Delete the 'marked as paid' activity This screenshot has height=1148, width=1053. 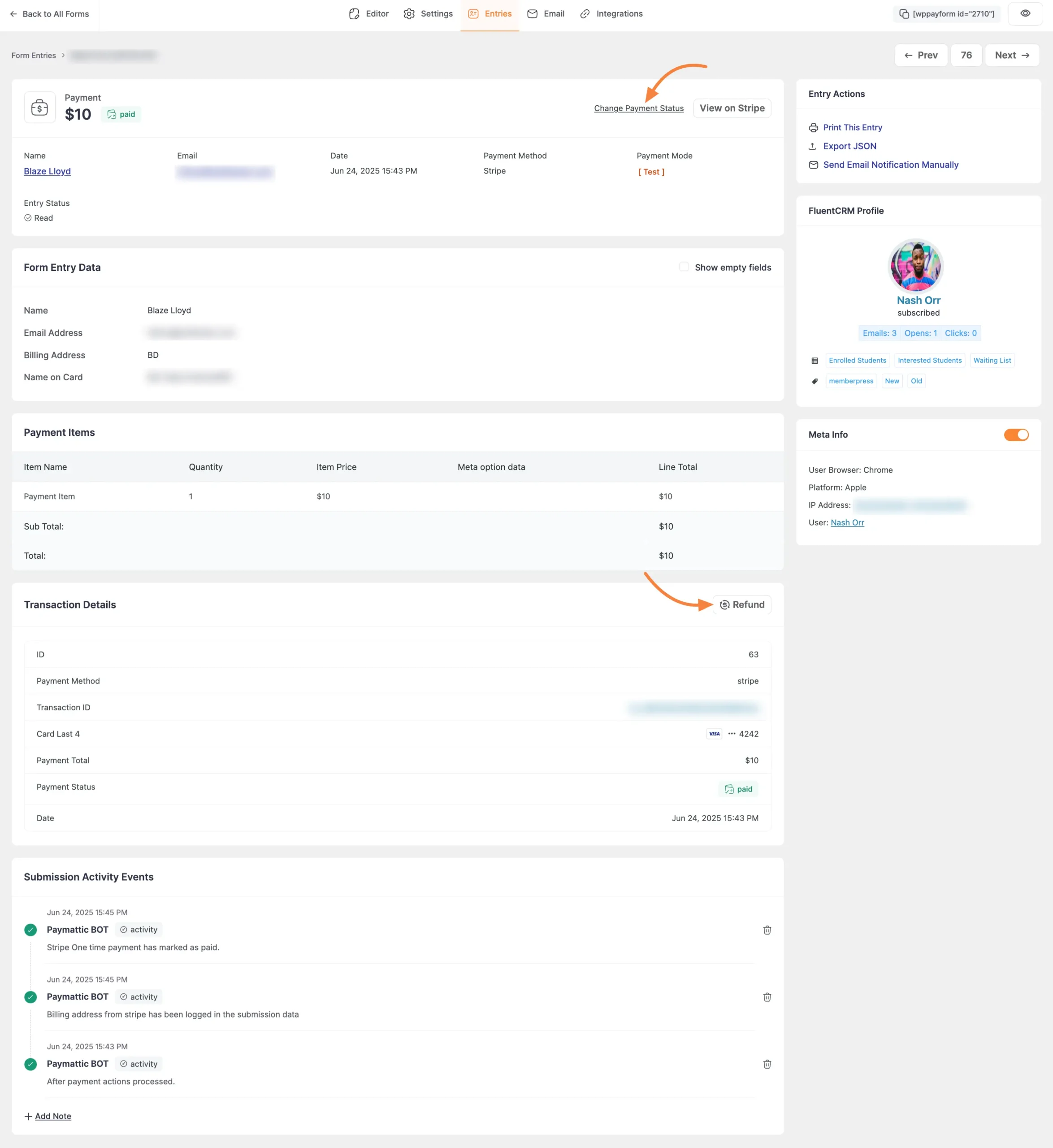pyautogui.click(x=767, y=930)
